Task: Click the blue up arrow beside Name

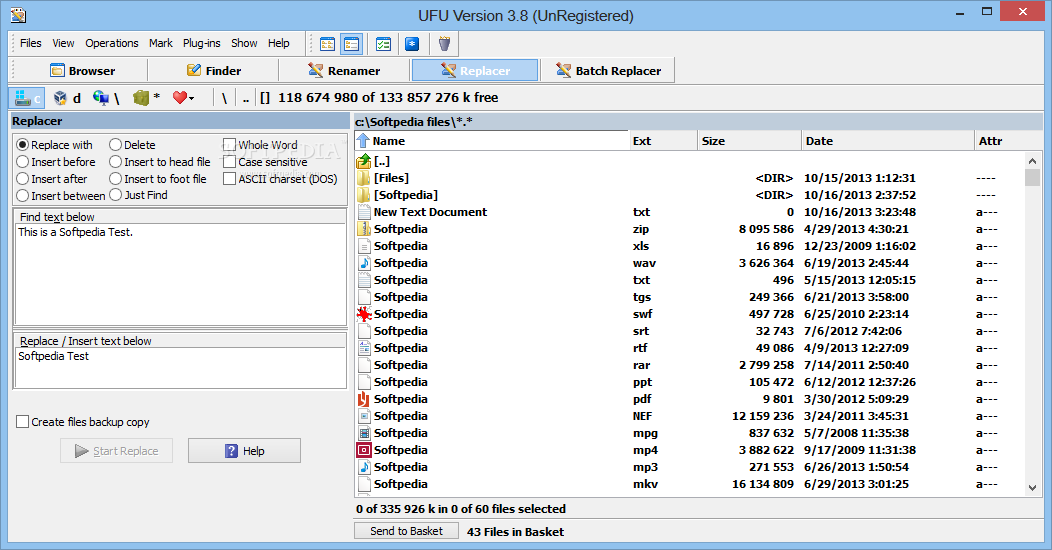Action: click(x=363, y=141)
